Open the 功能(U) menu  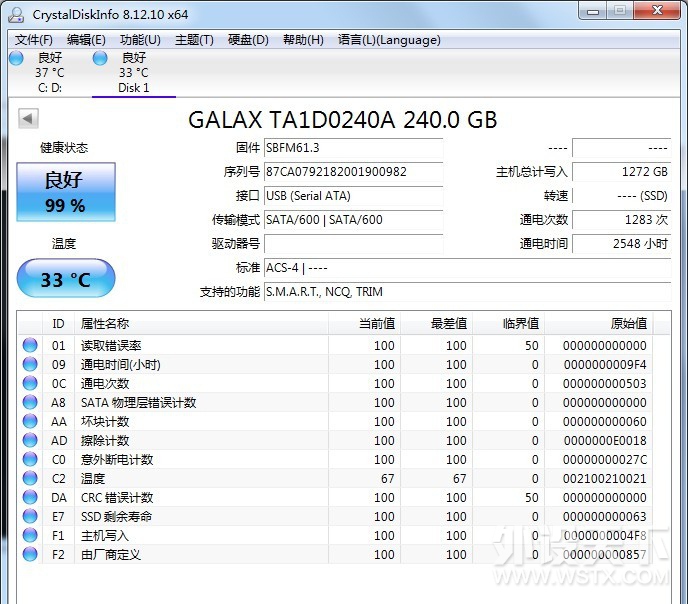[140, 40]
